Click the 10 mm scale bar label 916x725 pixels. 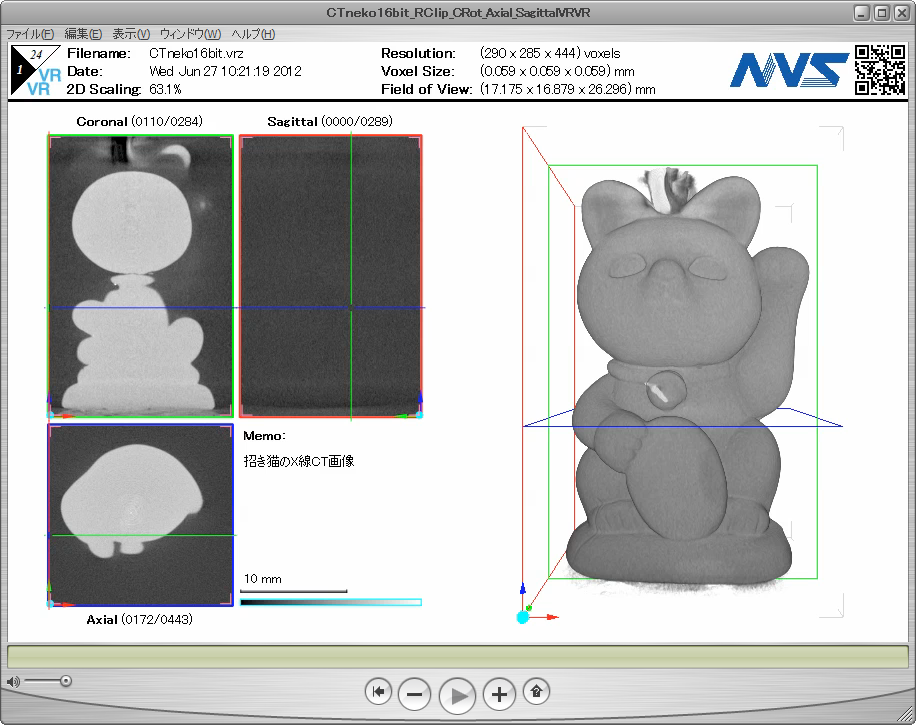point(262,579)
